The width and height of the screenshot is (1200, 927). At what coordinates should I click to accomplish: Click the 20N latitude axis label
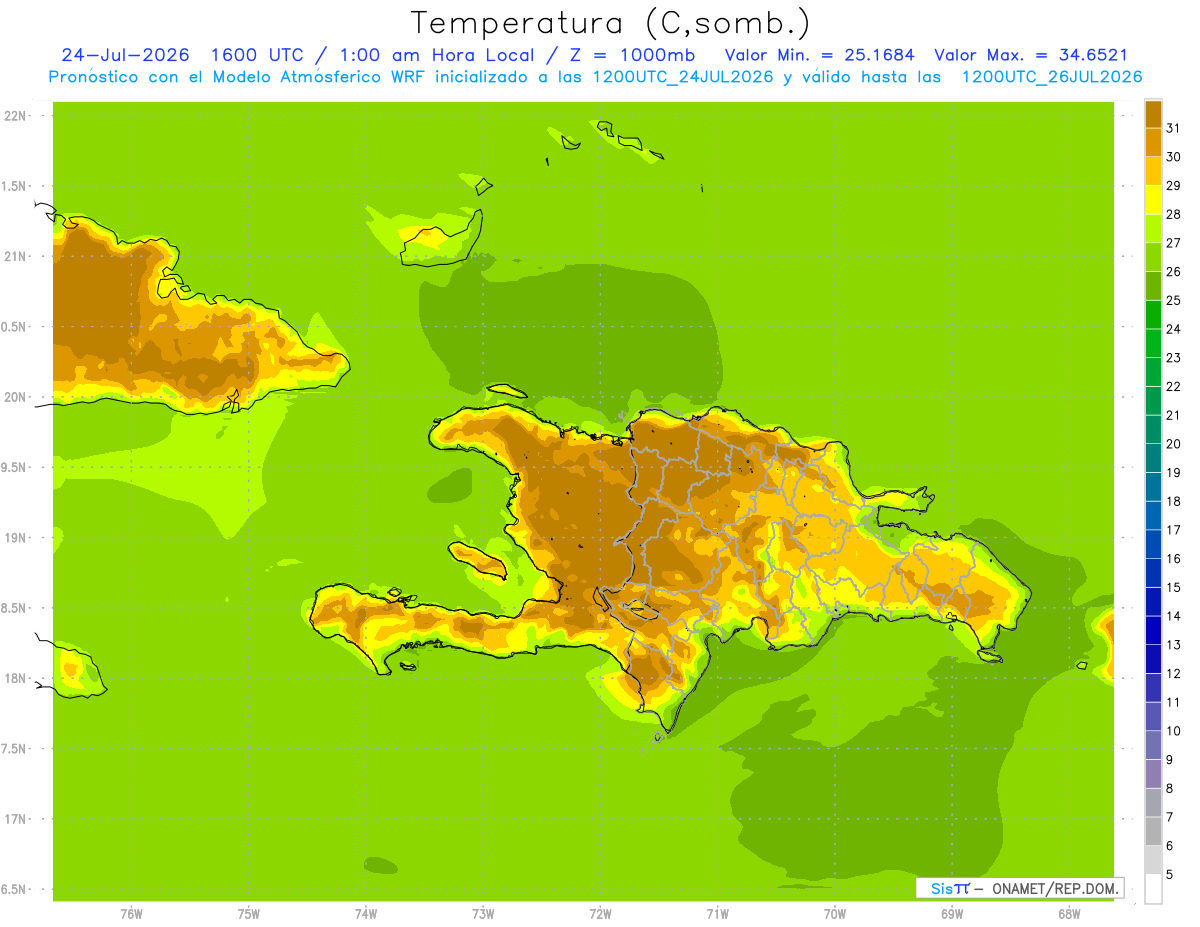[x=15, y=397]
